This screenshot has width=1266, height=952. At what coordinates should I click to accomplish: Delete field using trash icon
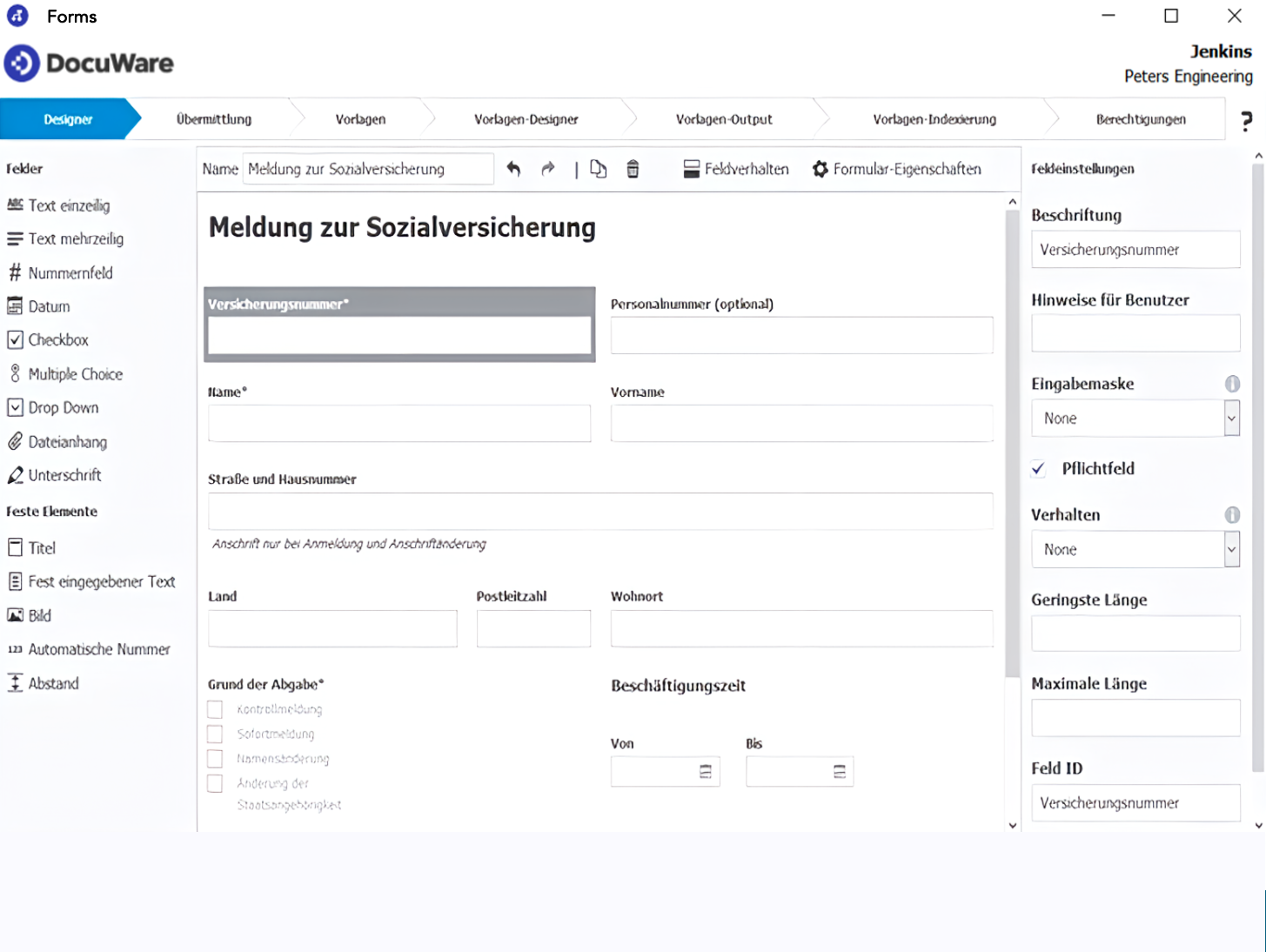(633, 169)
